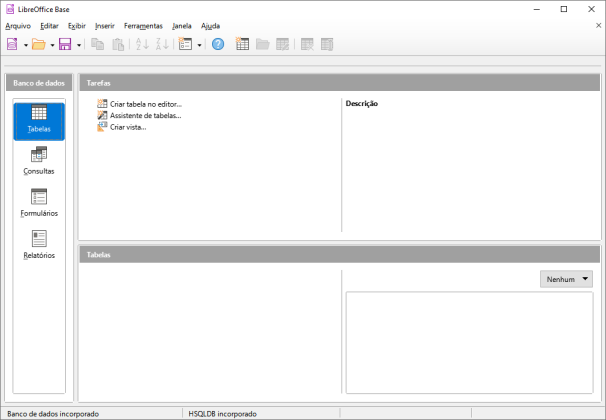Click the Open Database Object folder icon
The height and width of the screenshot is (420, 606).
262,44
